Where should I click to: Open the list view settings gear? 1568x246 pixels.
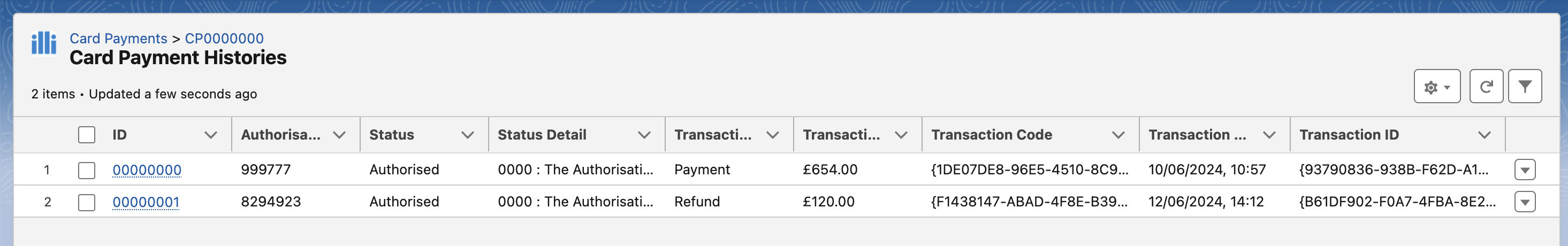pyautogui.click(x=1436, y=87)
